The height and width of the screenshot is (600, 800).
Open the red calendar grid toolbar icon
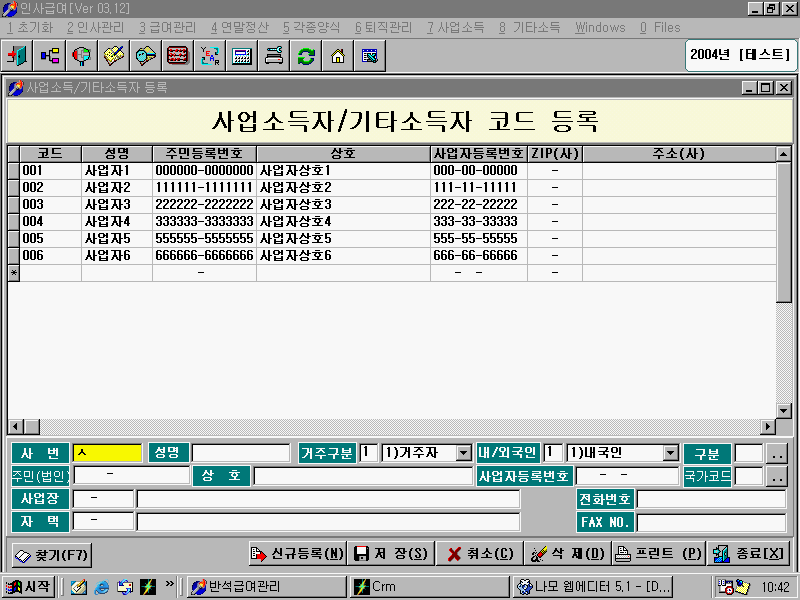click(x=177, y=57)
